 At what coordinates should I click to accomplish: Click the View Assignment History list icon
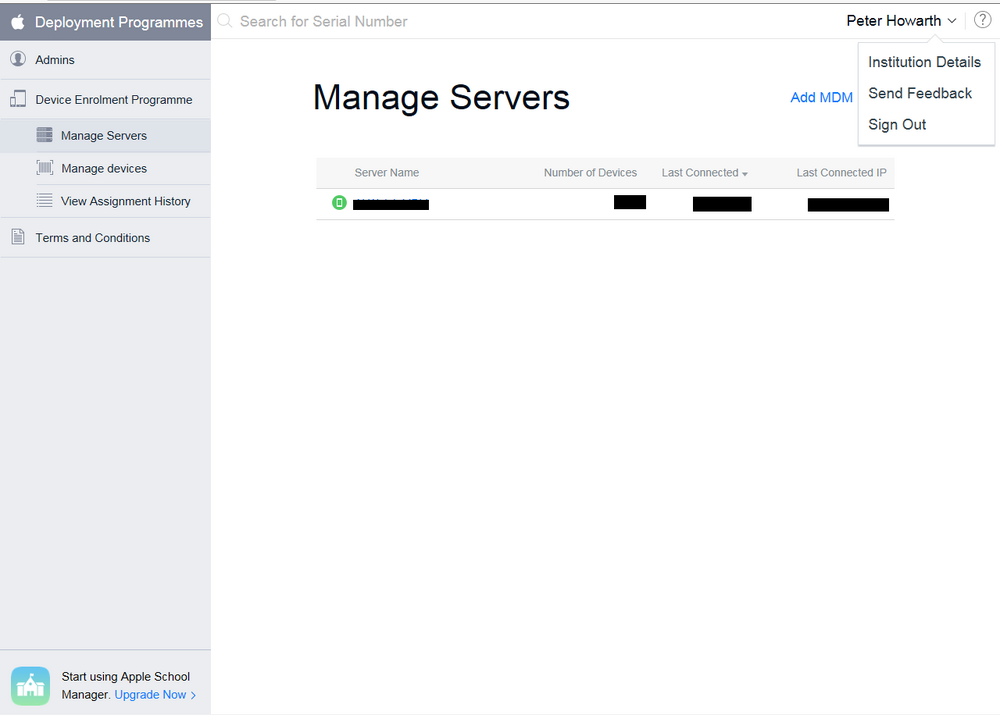(45, 200)
